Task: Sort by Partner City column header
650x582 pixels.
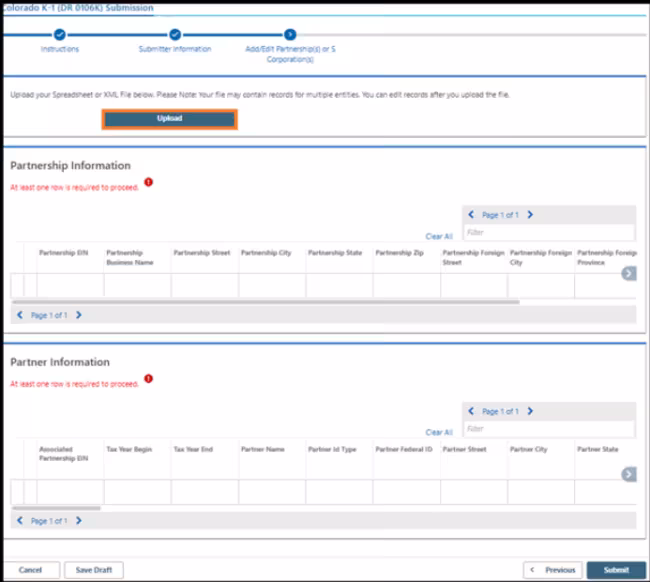Action: pos(529,449)
